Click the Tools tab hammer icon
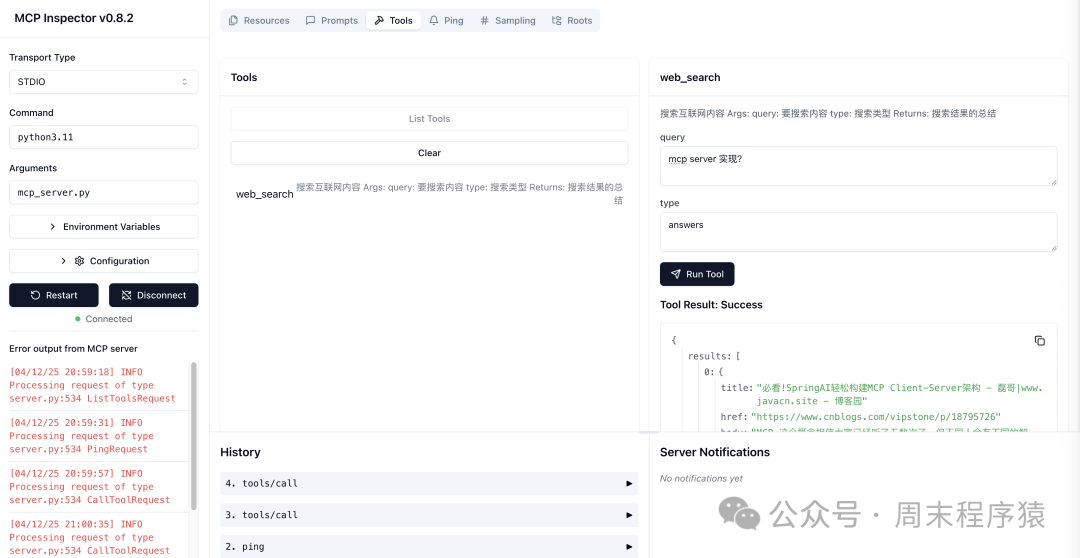The image size is (1080, 558). tap(379, 21)
